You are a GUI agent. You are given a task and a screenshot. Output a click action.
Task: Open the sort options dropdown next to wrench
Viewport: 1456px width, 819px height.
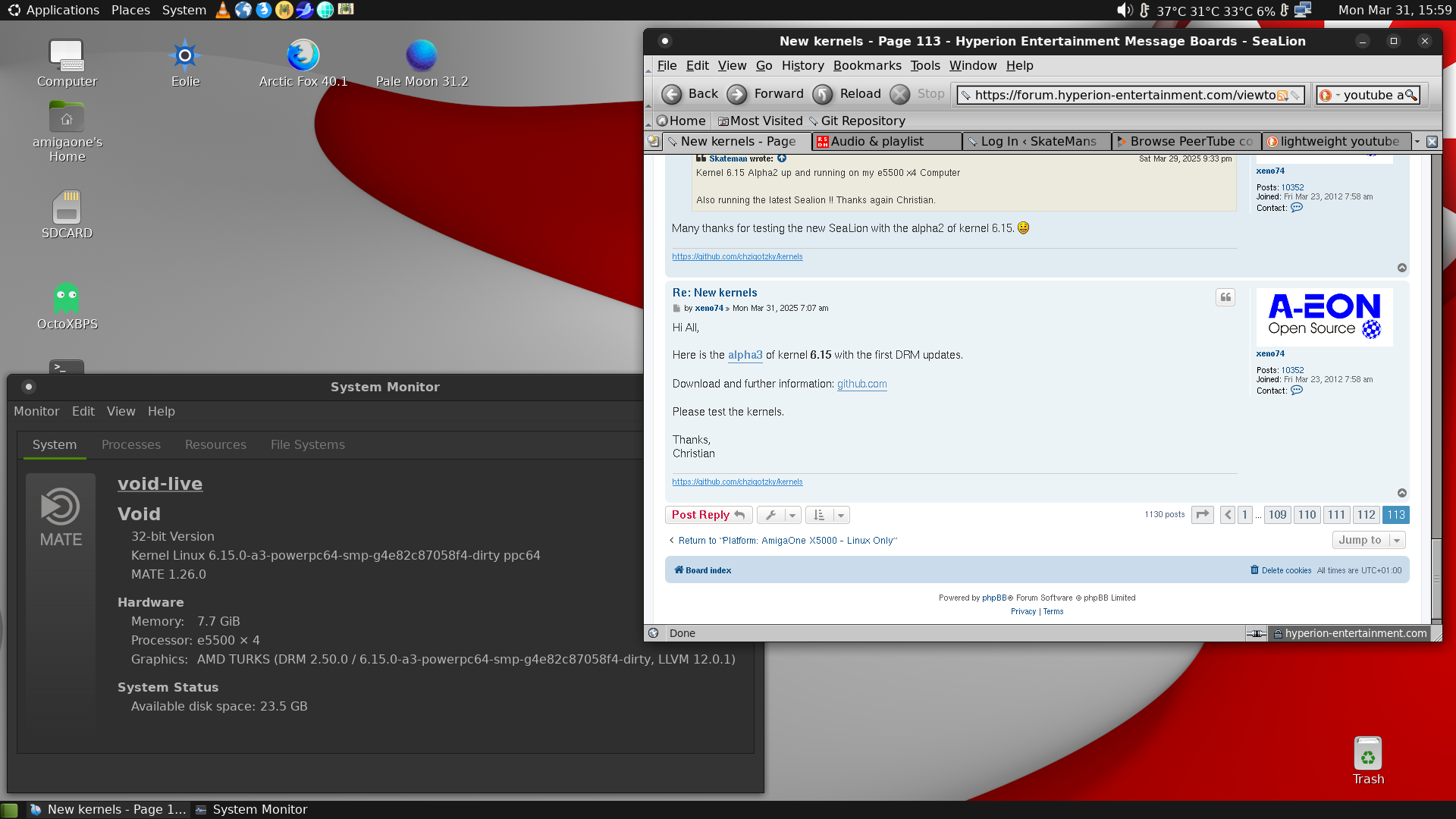[x=827, y=515]
